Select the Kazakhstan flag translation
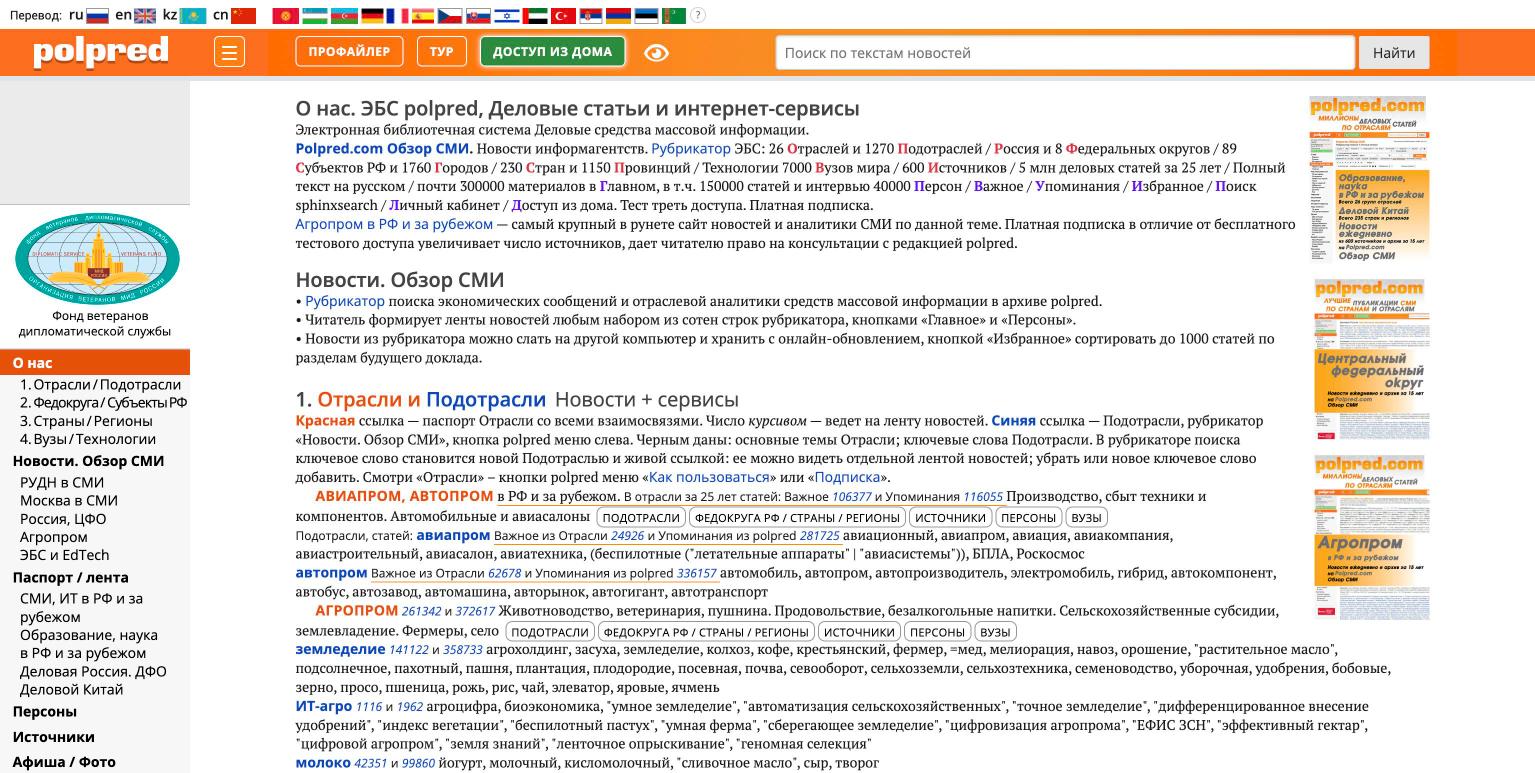Image resolution: width=1535 pixels, height=773 pixels. (194, 15)
